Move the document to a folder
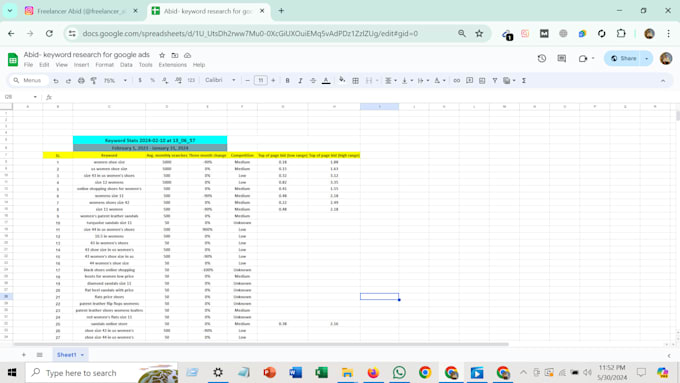Screen dimensions: 680x383 click(175, 56)
